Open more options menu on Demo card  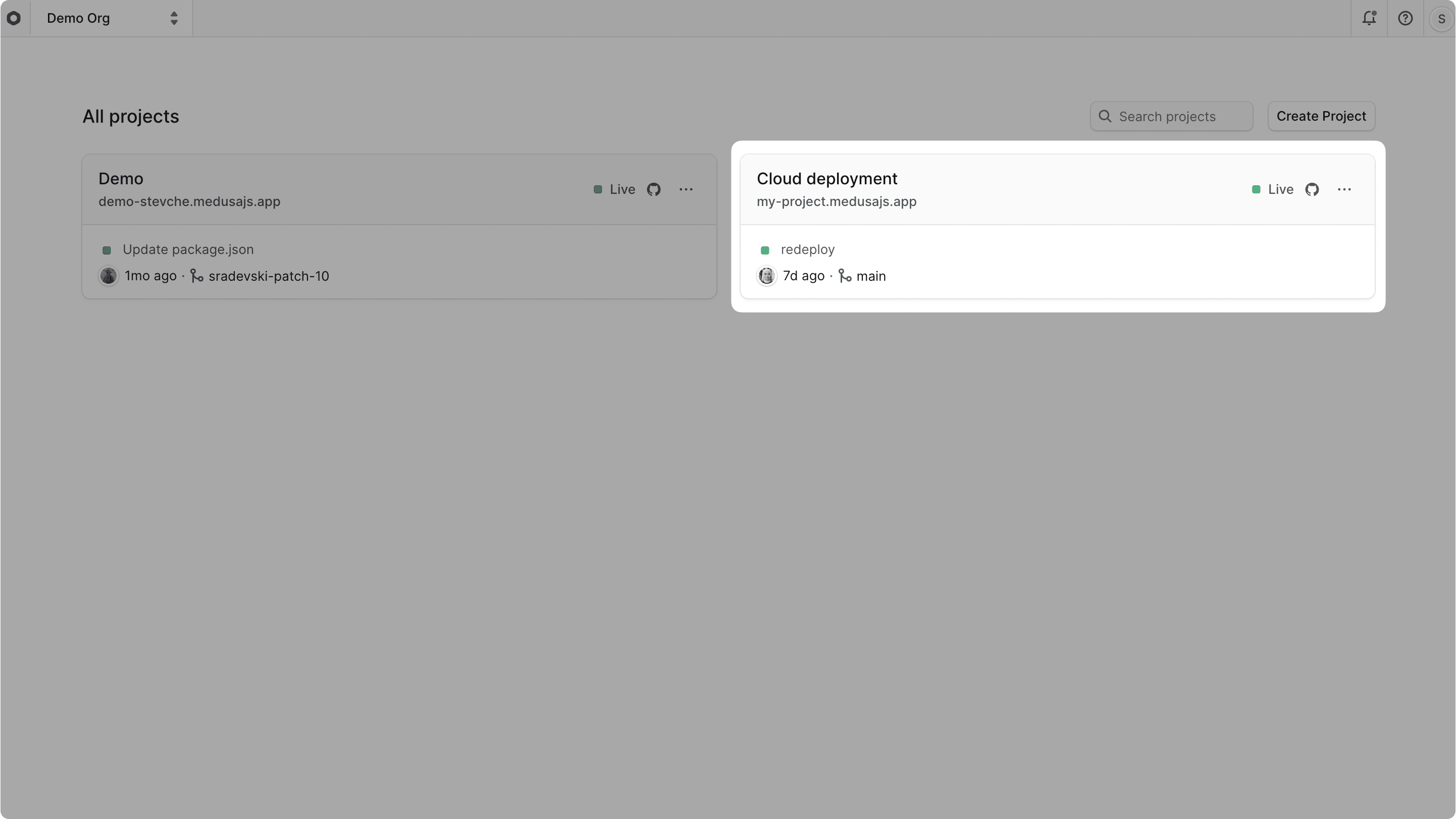click(x=686, y=189)
